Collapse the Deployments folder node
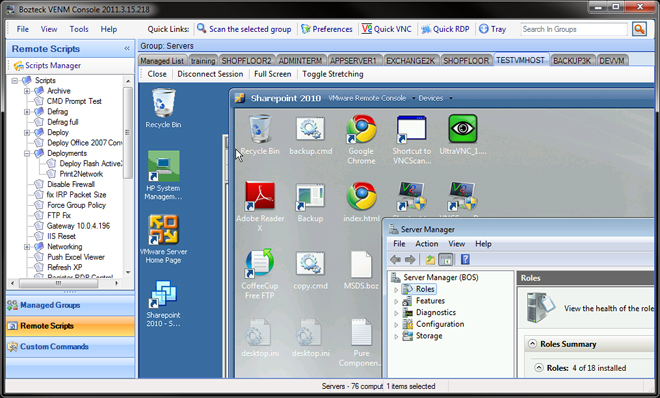The width and height of the screenshot is (660, 398). point(27,153)
